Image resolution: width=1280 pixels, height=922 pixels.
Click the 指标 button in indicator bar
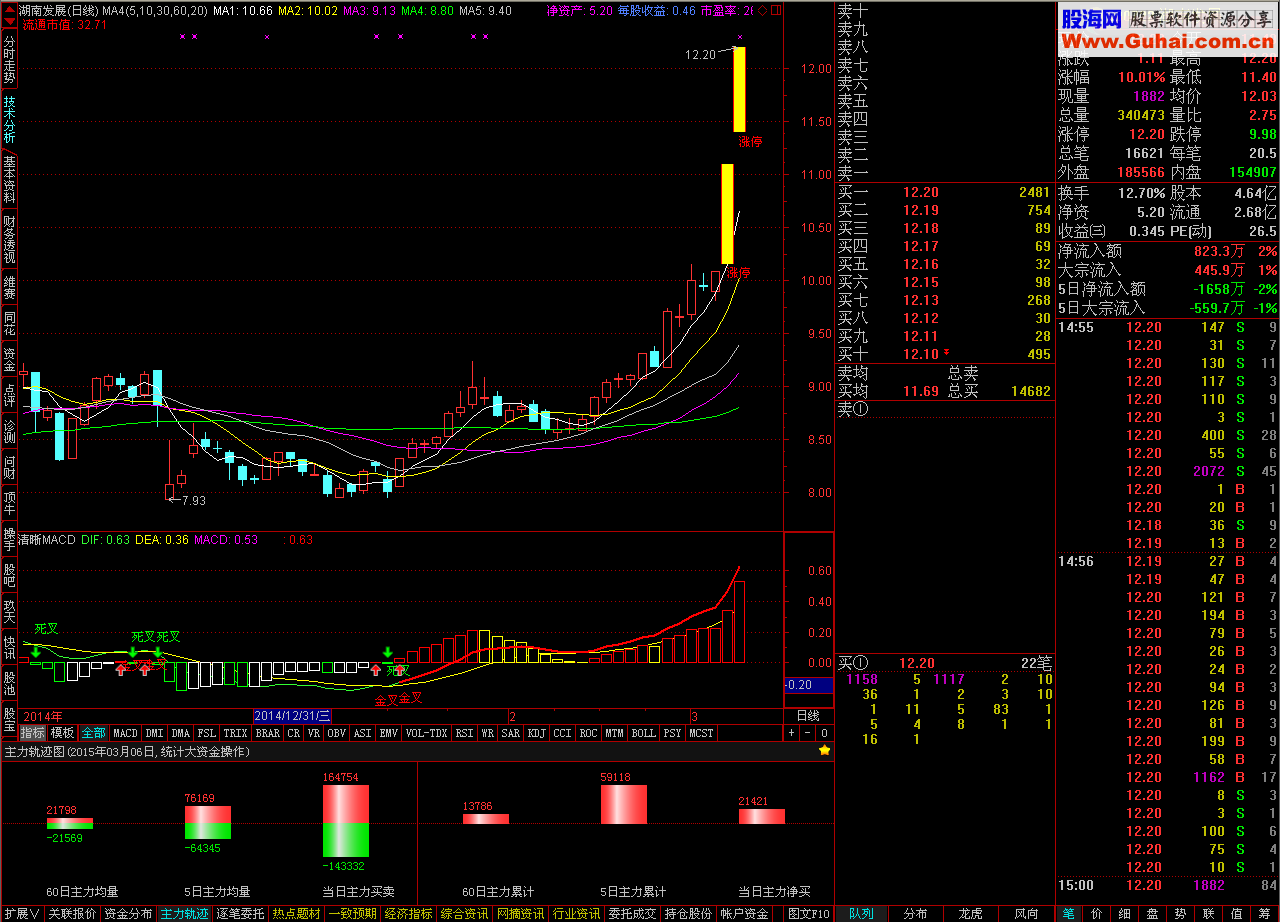pyautogui.click(x=33, y=733)
